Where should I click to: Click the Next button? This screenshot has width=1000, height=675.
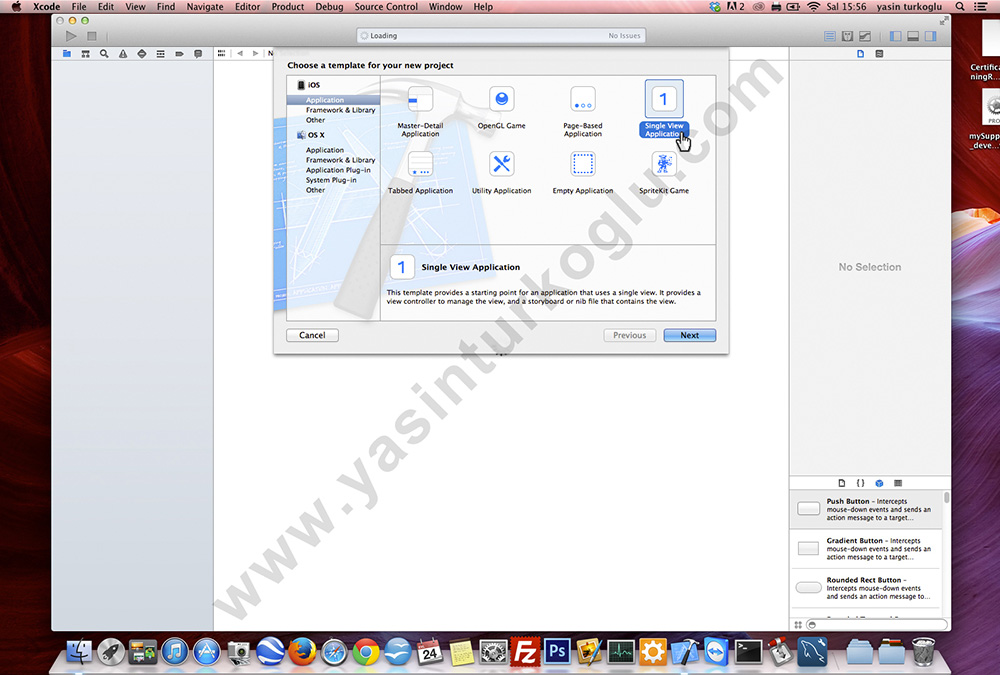689,335
